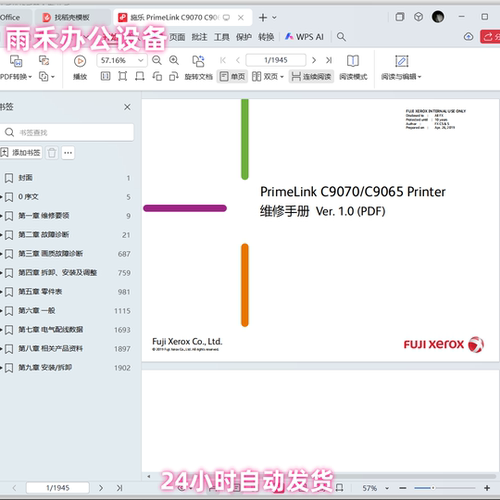Open the 第六章 一般 bookmark
This screenshot has width=500, height=500.
[x=37, y=311]
